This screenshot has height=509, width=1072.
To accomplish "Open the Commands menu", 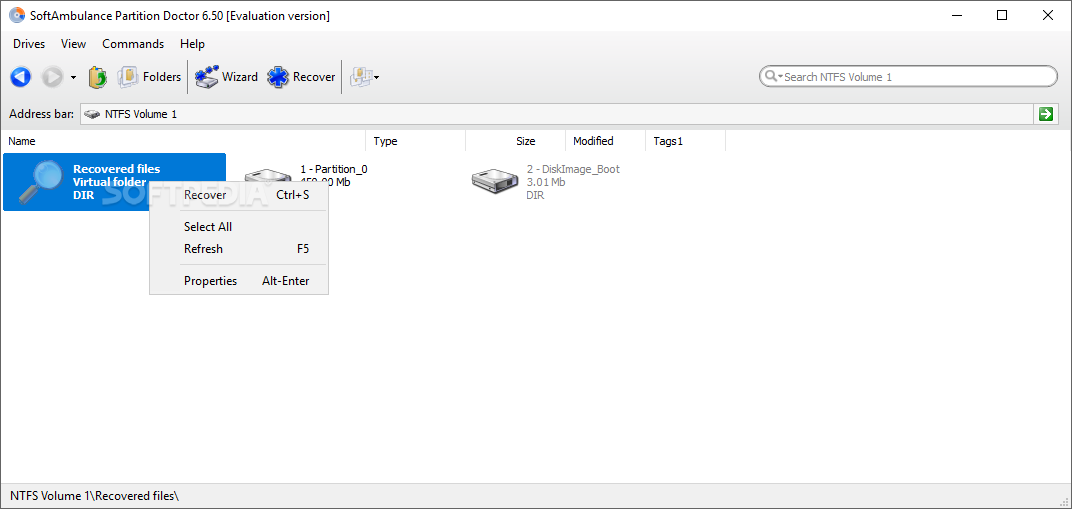I will pos(133,44).
